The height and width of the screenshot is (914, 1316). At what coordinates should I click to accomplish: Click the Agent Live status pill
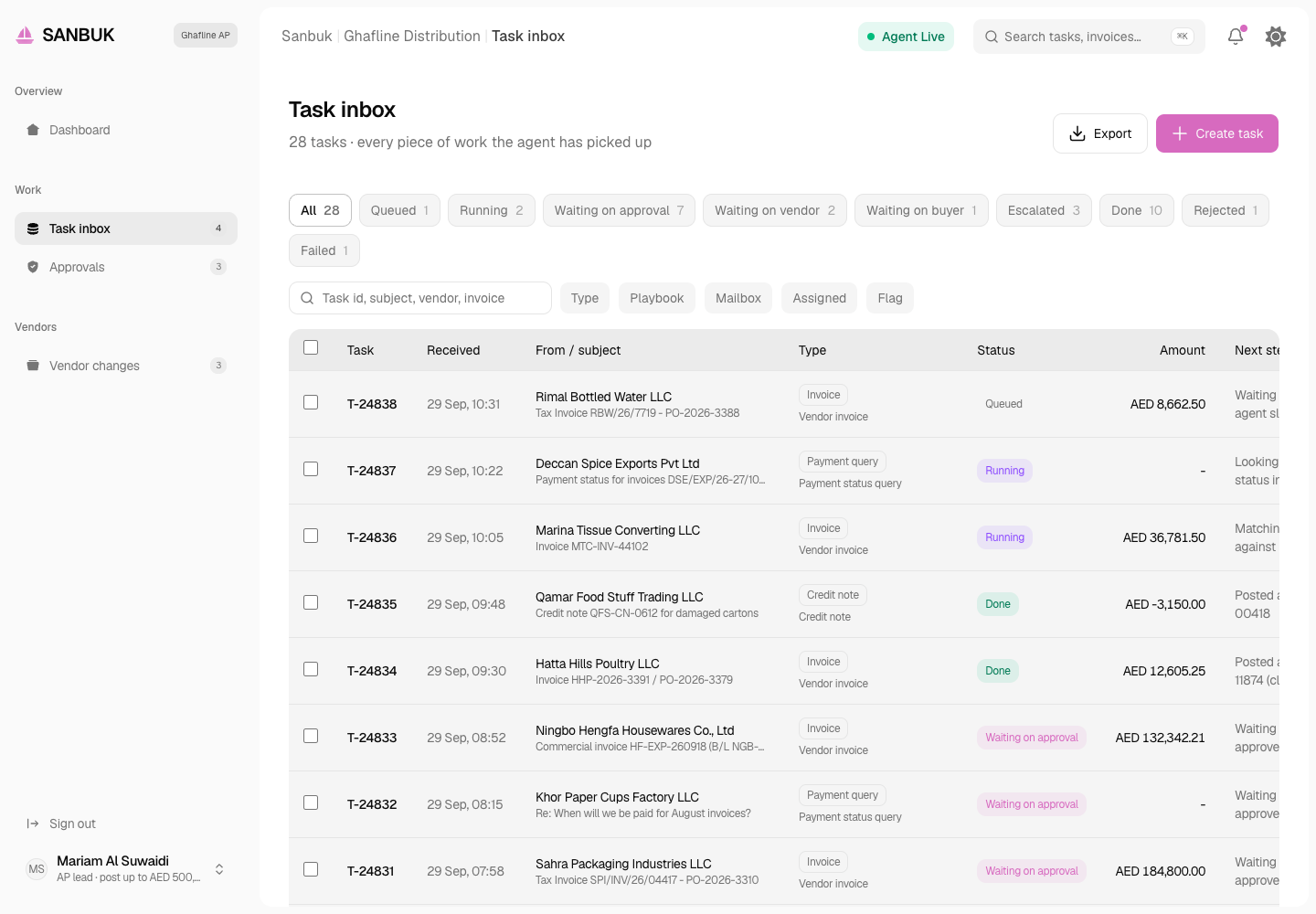click(x=906, y=37)
